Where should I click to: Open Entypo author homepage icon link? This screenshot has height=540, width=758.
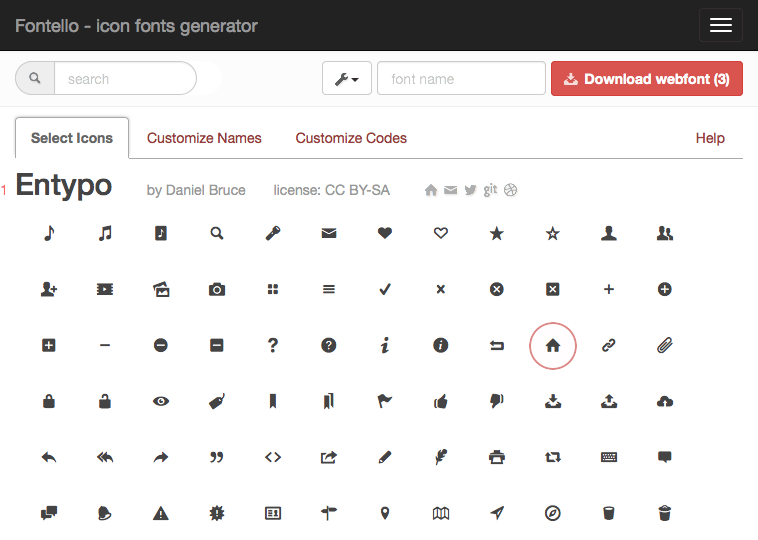click(x=431, y=190)
